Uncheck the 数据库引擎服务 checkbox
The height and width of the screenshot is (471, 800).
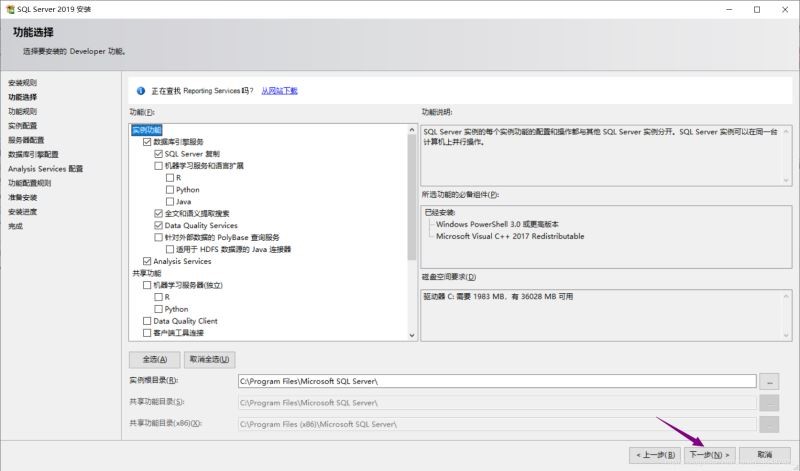147,142
